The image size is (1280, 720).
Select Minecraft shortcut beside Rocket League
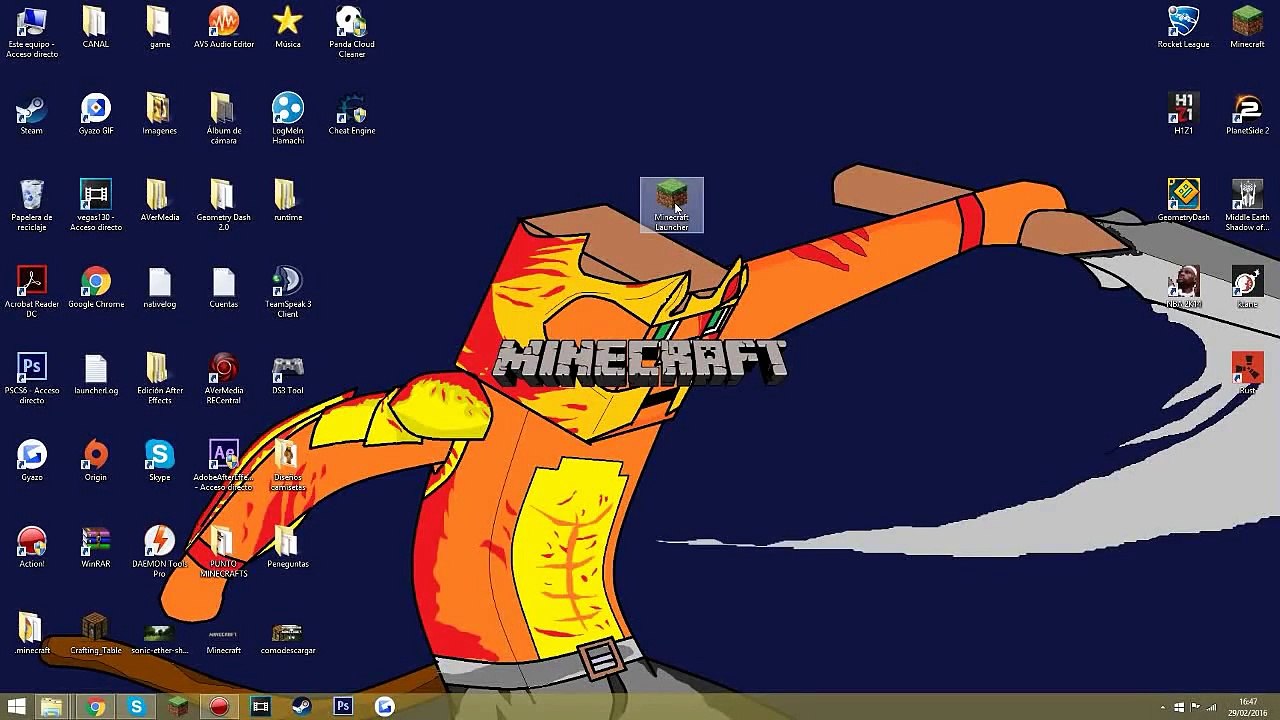1247,28
